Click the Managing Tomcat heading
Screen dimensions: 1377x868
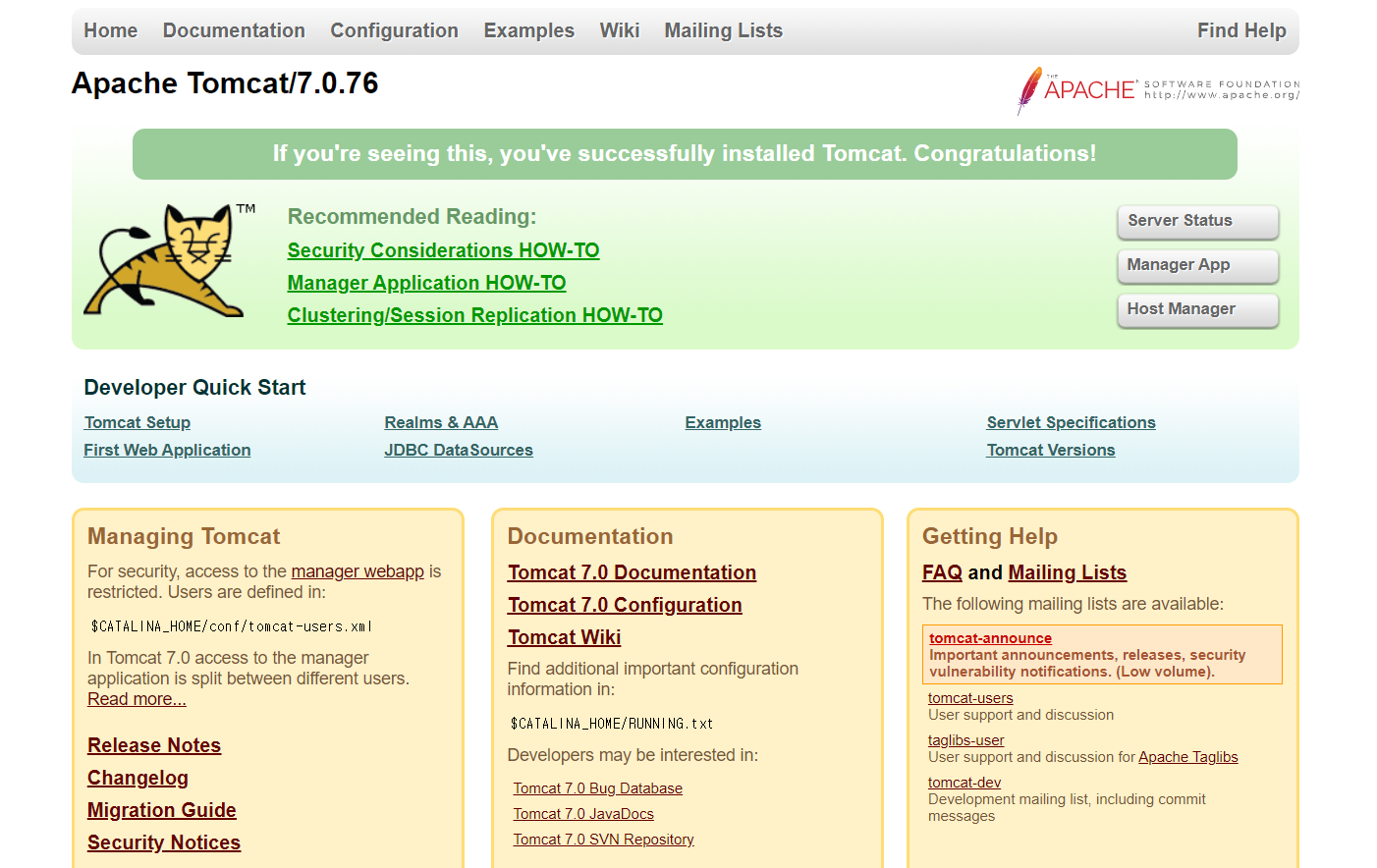pos(184,536)
